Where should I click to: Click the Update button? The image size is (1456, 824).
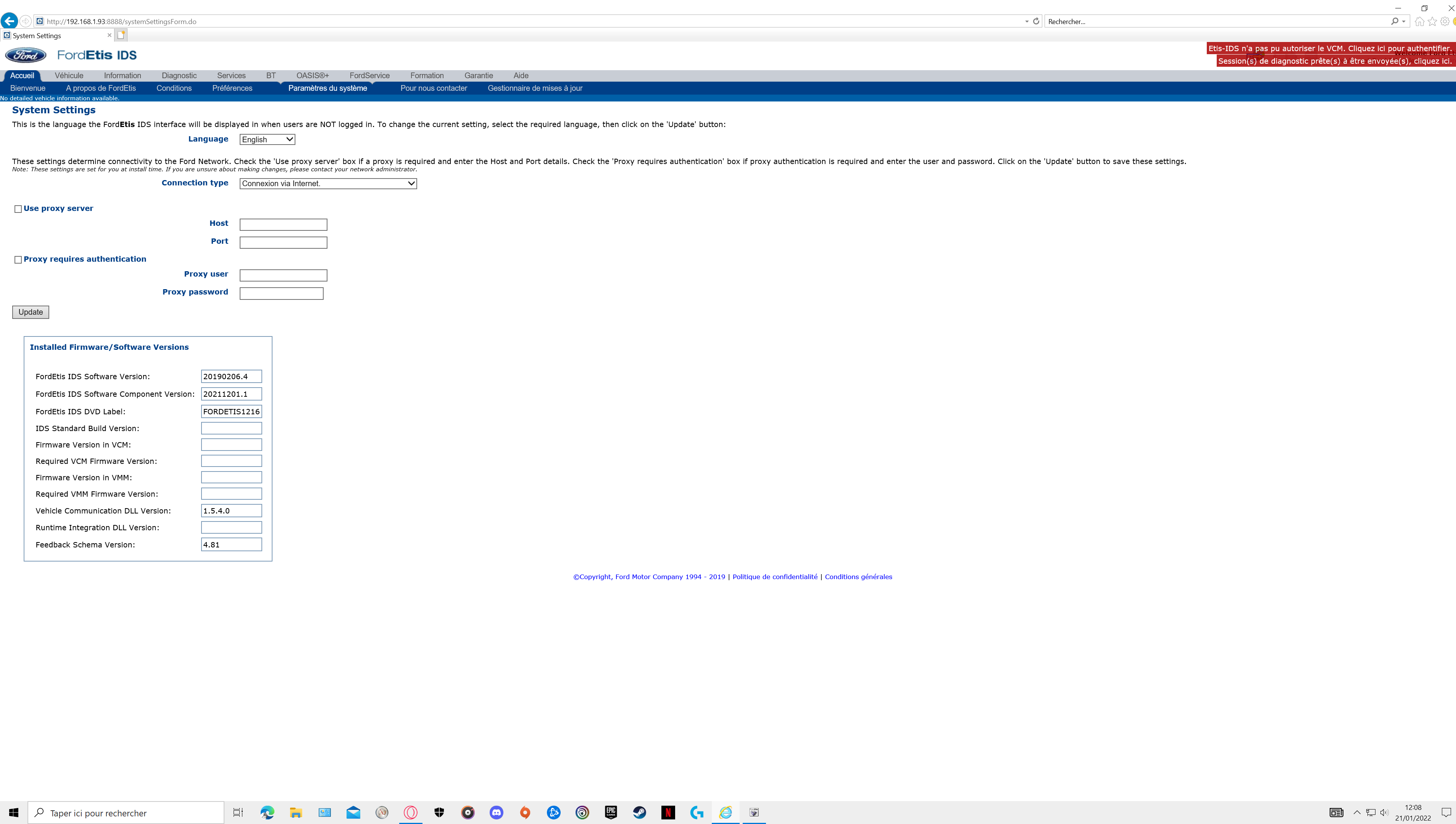pos(31,312)
